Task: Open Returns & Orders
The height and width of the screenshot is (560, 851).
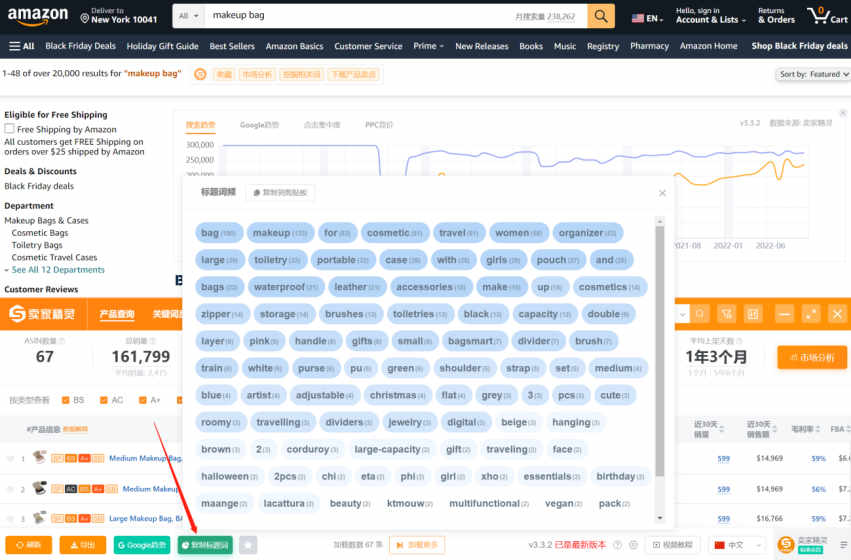Action: point(777,16)
